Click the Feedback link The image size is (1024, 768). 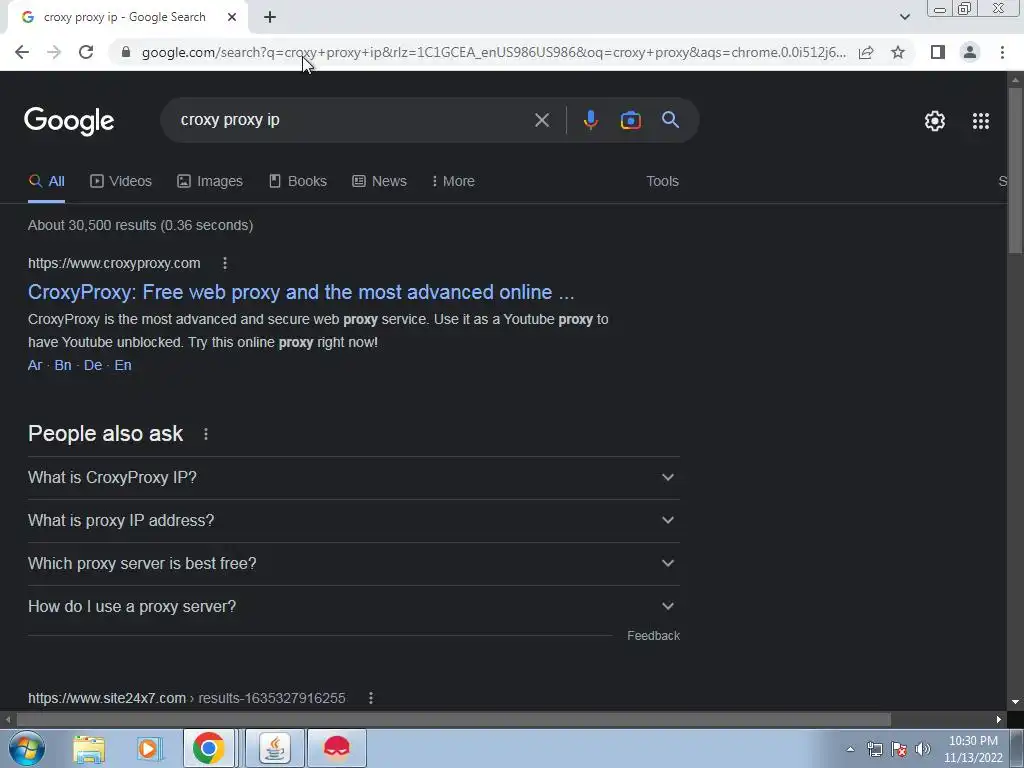click(653, 635)
